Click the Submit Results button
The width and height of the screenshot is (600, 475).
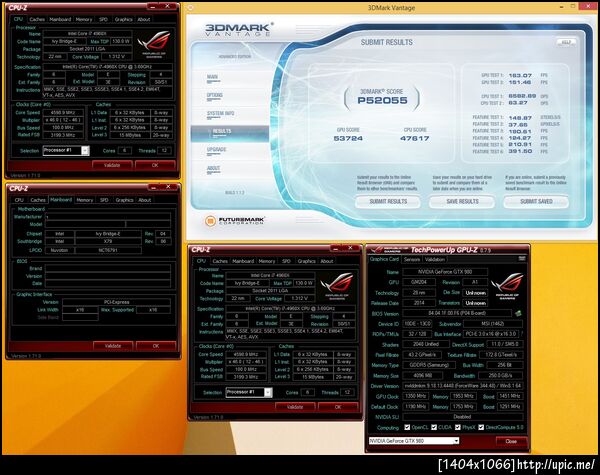point(388,201)
